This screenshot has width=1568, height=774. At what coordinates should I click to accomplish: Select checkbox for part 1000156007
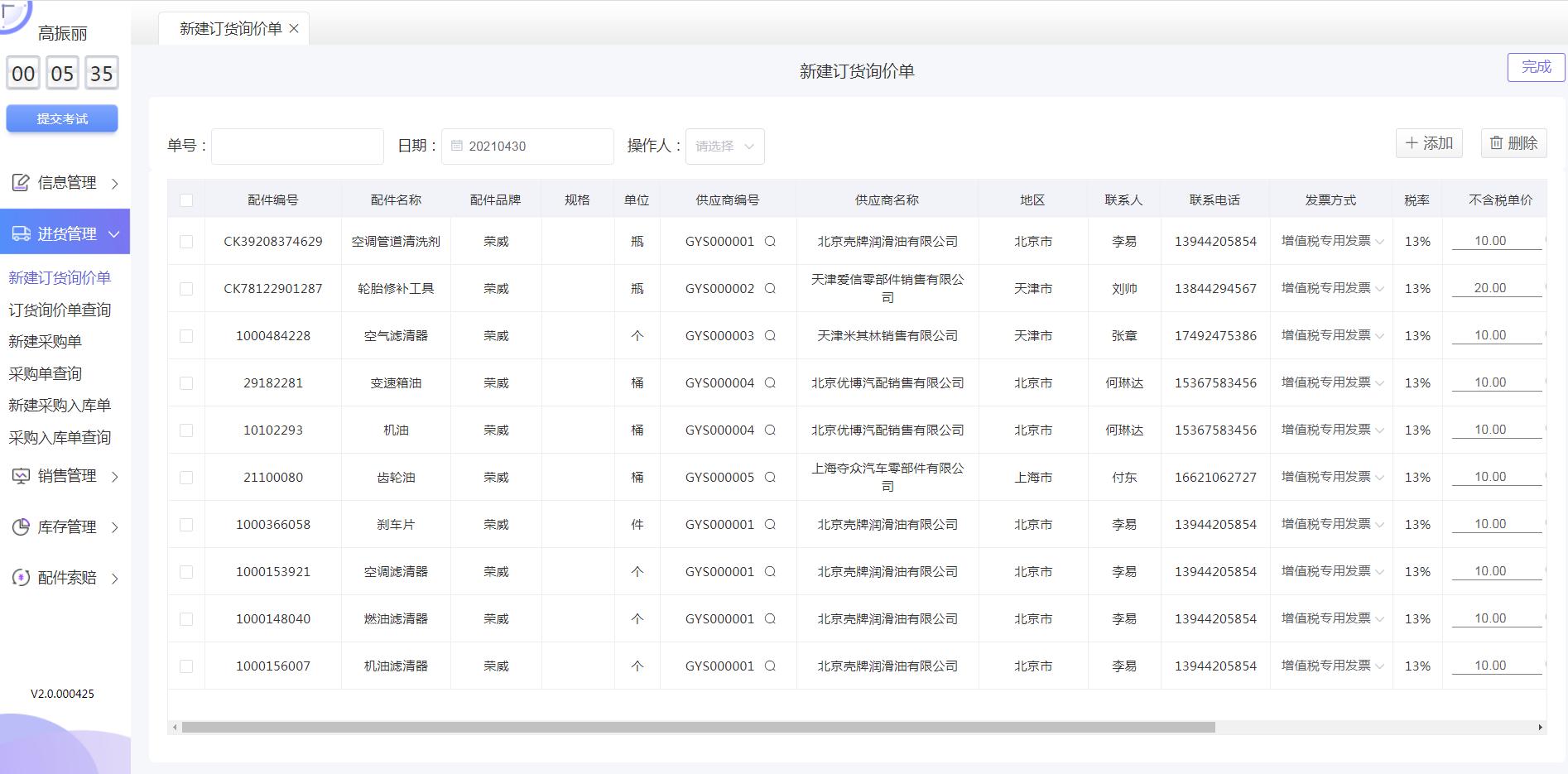click(186, 666)
